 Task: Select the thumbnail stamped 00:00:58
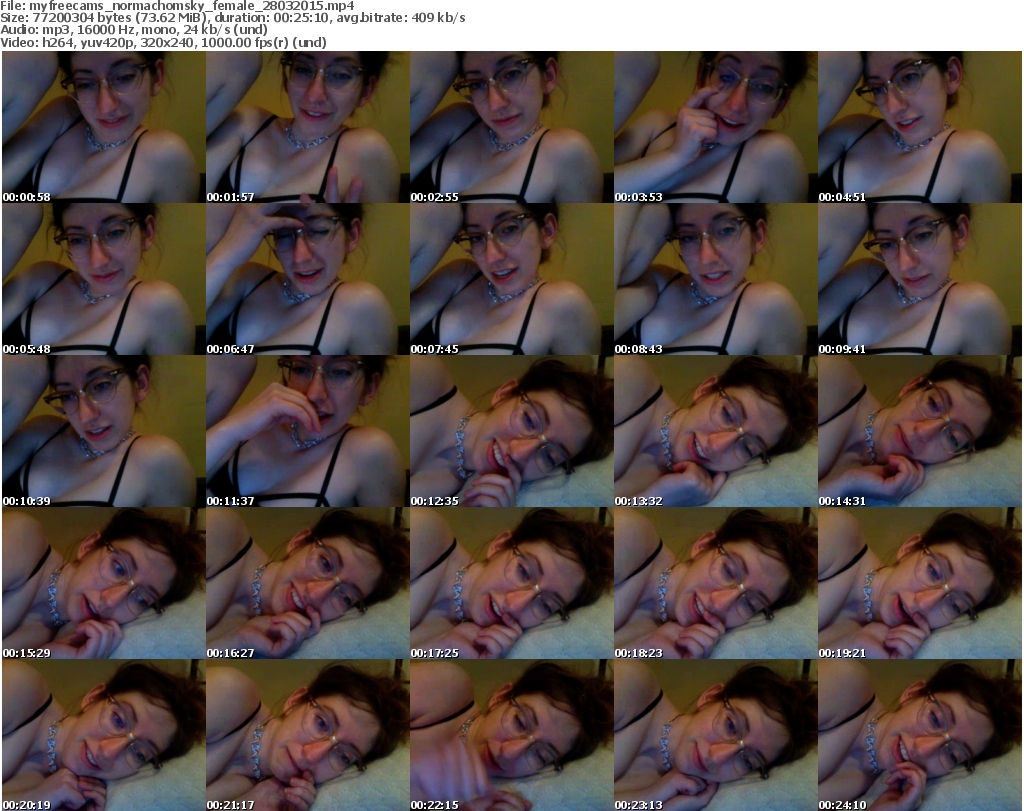104,127
